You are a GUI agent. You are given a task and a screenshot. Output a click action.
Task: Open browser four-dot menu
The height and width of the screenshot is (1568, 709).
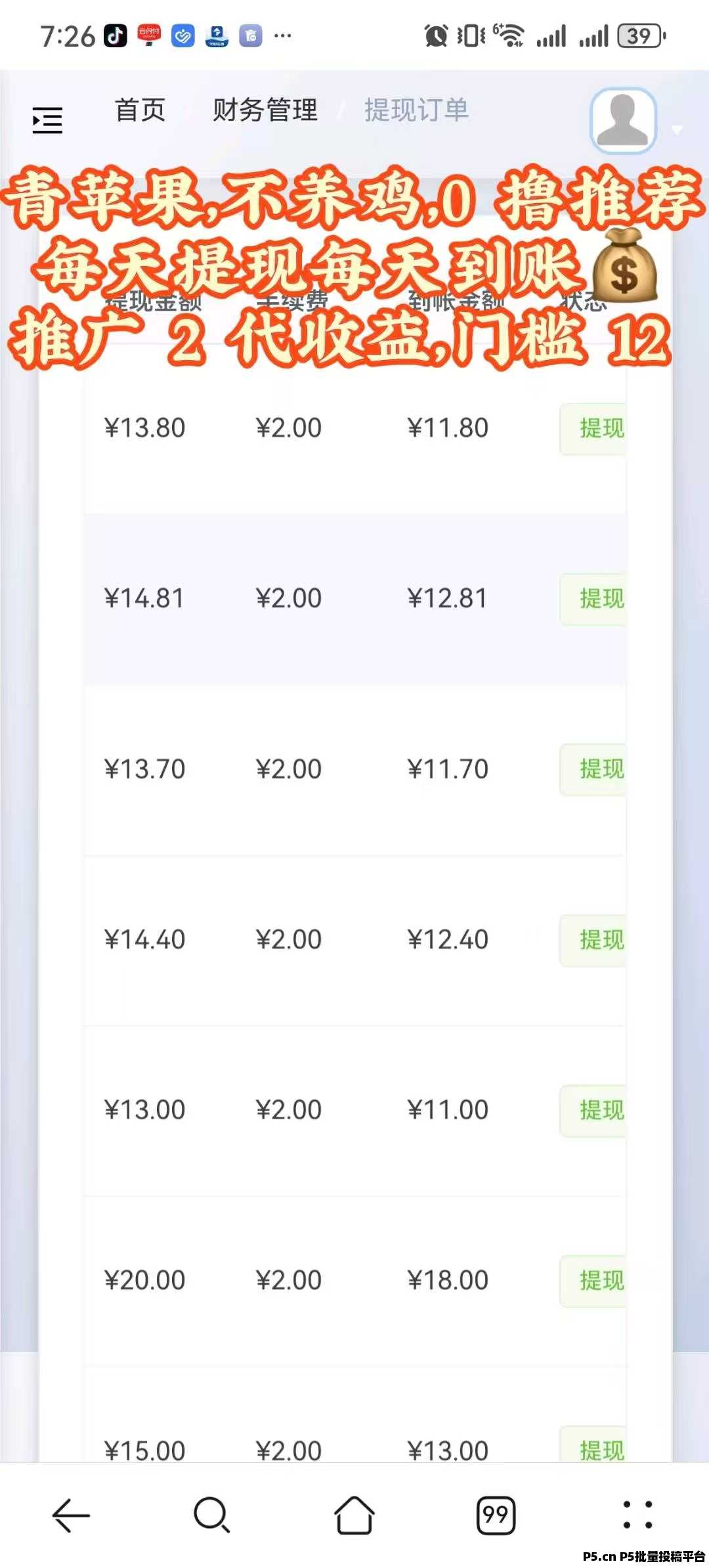click(637, 1515)
